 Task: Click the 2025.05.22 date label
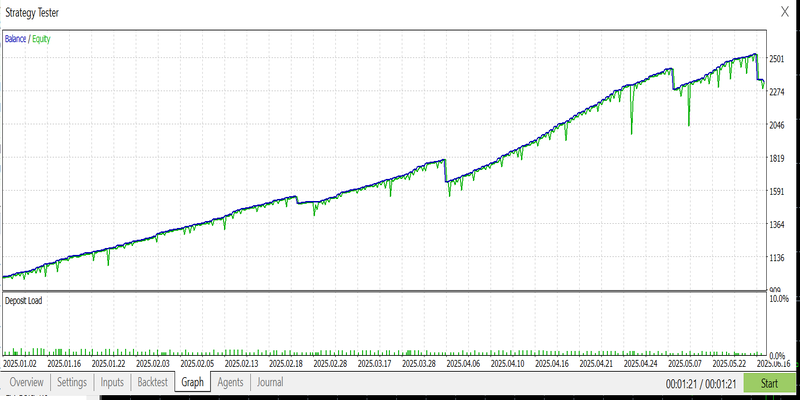coord(730,364)
